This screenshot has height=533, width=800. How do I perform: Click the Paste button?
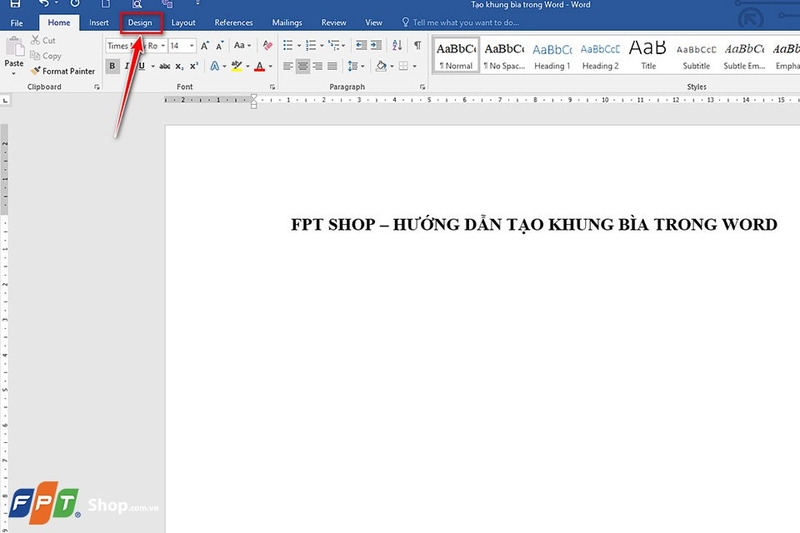14,55
